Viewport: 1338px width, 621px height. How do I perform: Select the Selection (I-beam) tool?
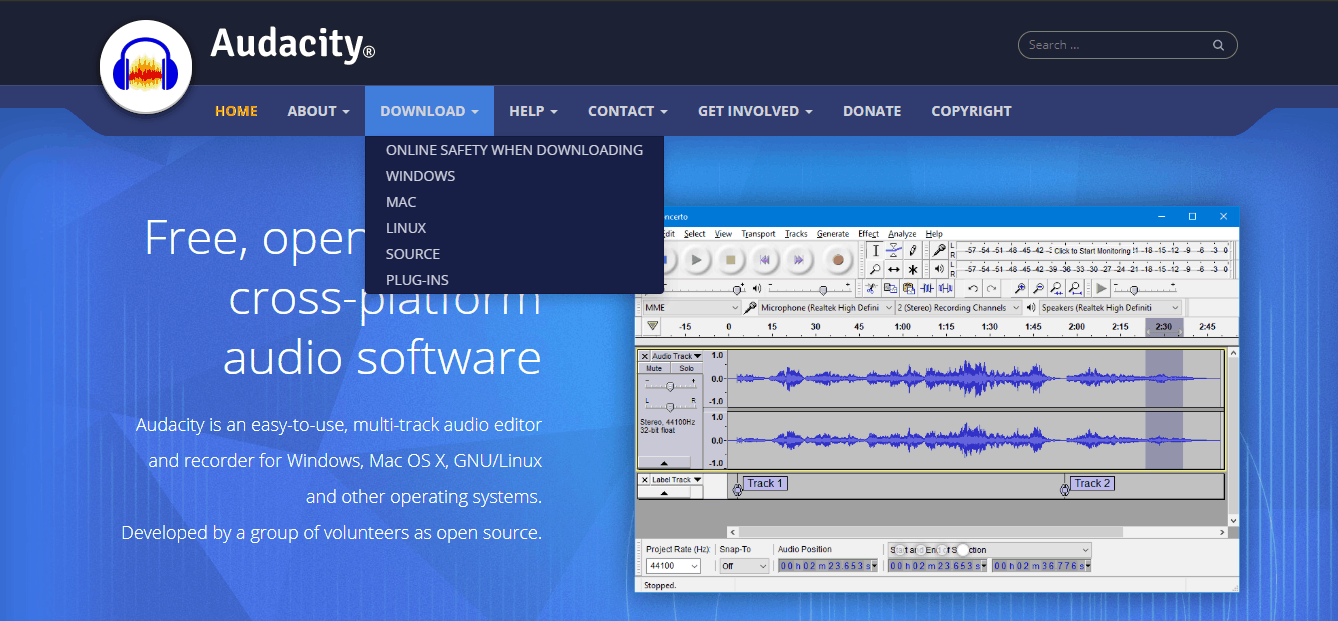click(x=875, y=250)
